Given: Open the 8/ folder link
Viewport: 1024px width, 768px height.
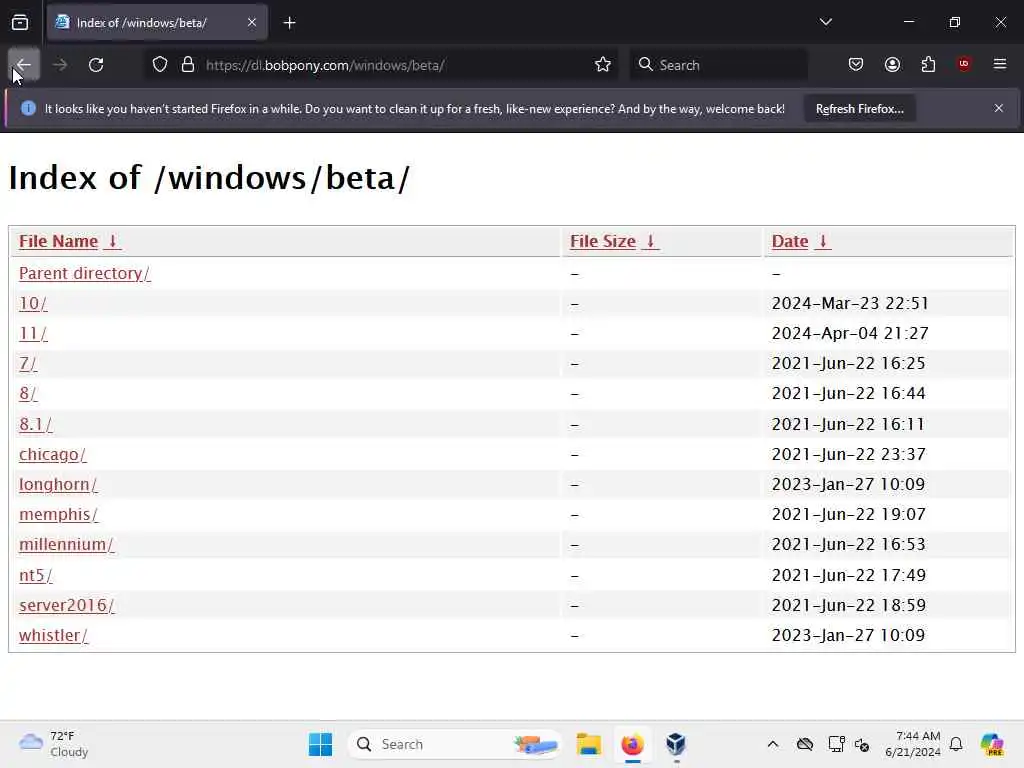Looking at the screenshot, I should pos(28,394).
